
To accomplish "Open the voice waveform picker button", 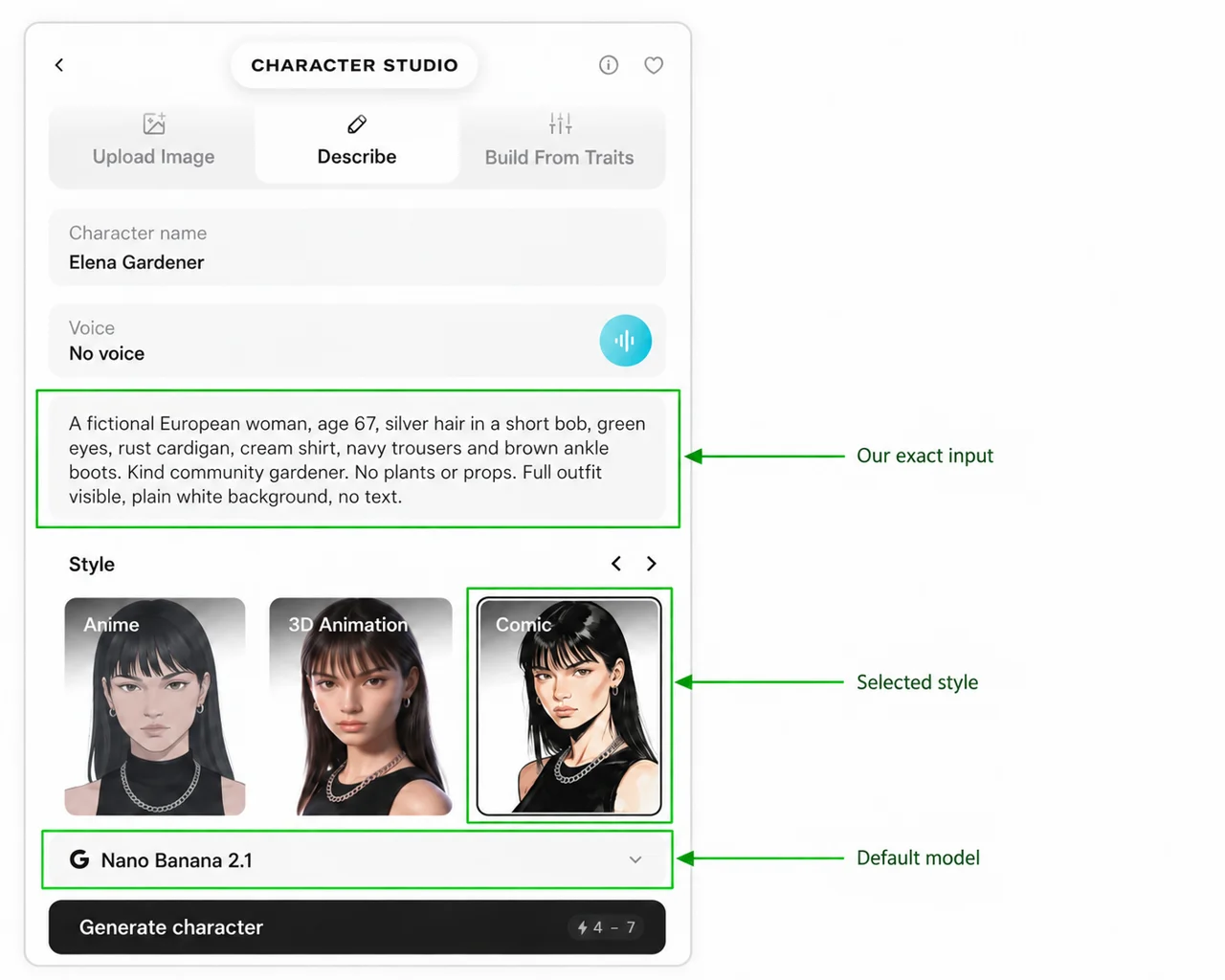I will point(626,341).
